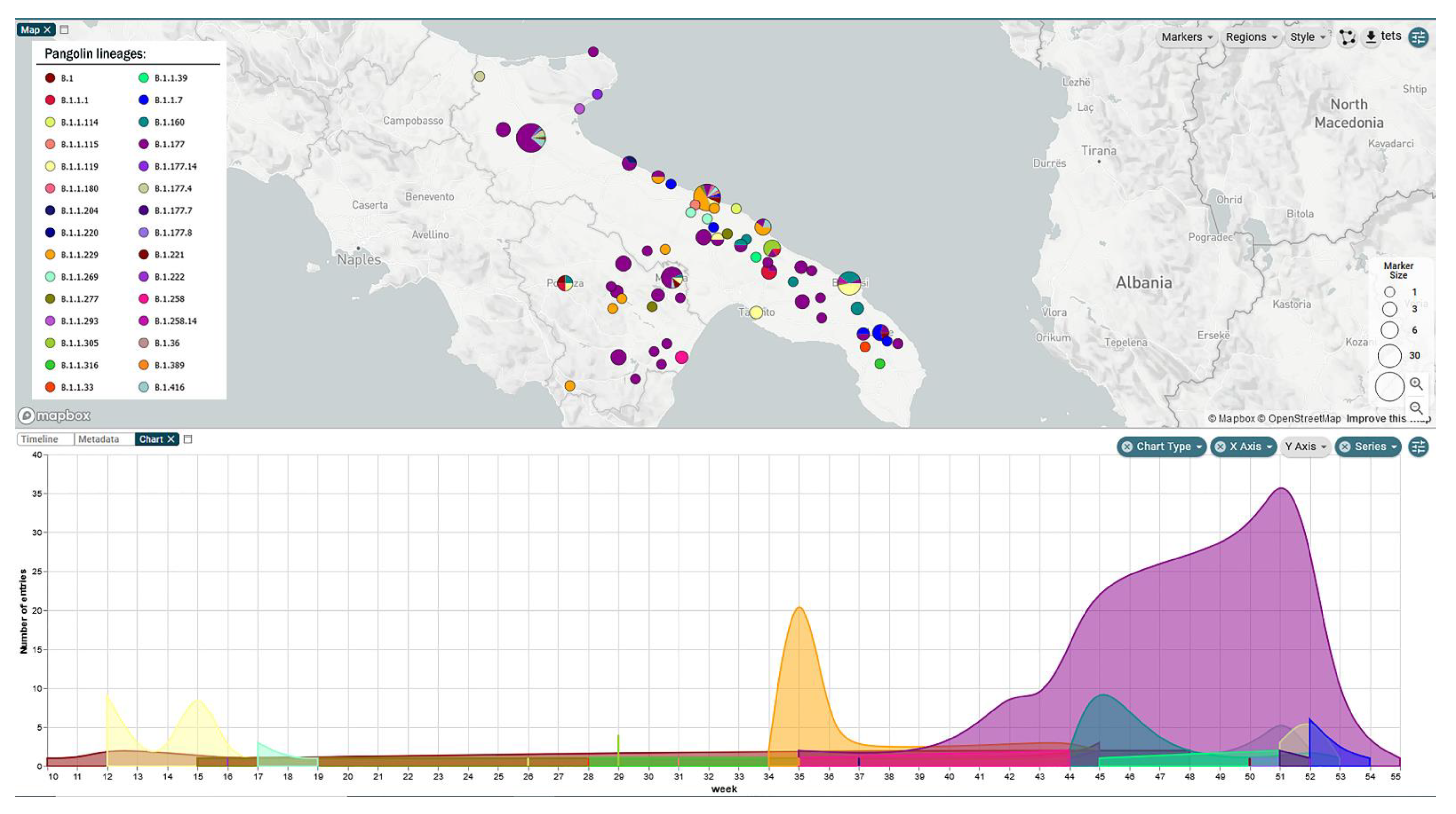Image resolution: width=1456 pixels, height=814 pixels.
Task: Click the B.1.177 legend color dot
Action: tap(144, 144)
